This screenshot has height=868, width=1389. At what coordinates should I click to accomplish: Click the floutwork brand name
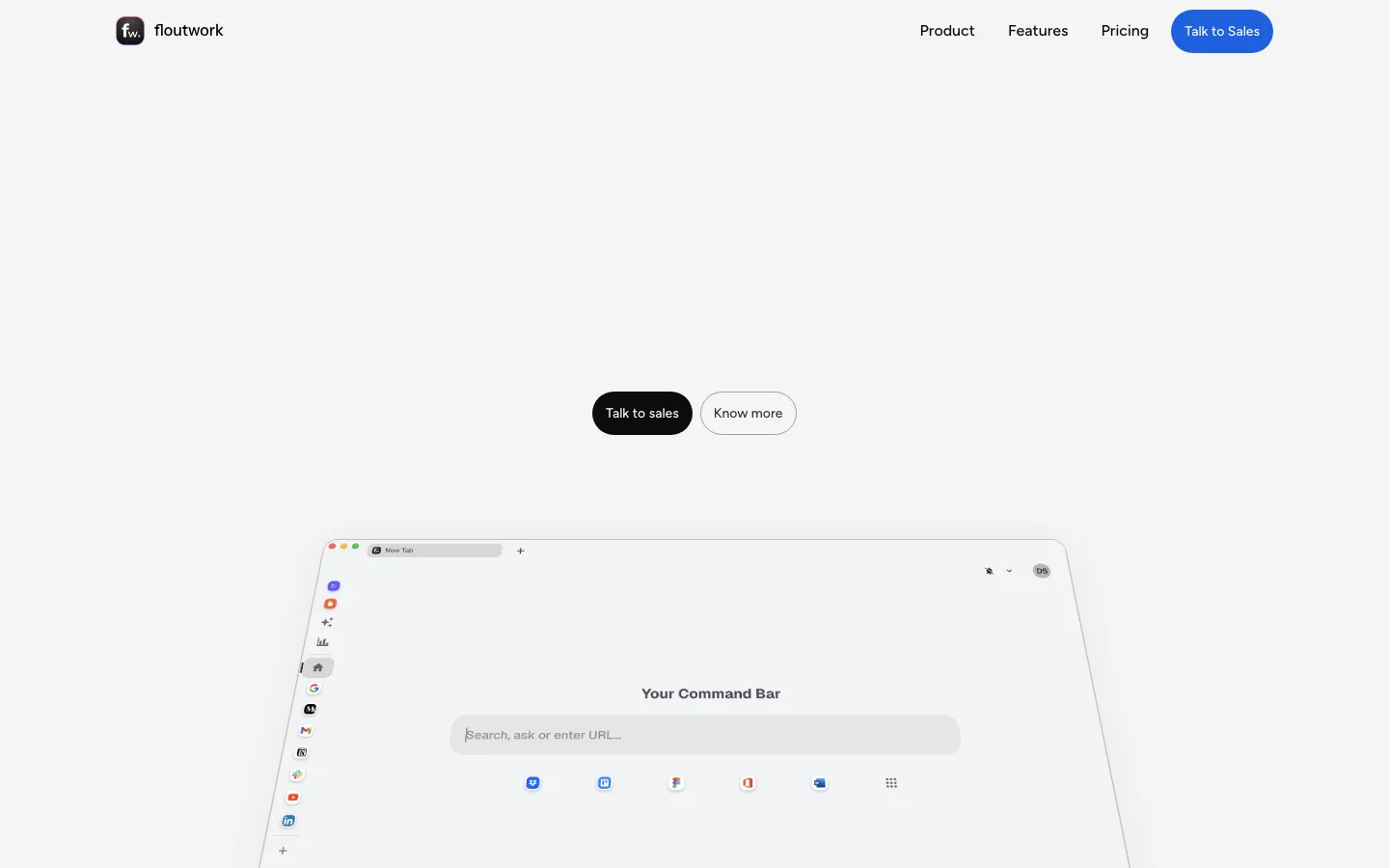coord(189,31)
